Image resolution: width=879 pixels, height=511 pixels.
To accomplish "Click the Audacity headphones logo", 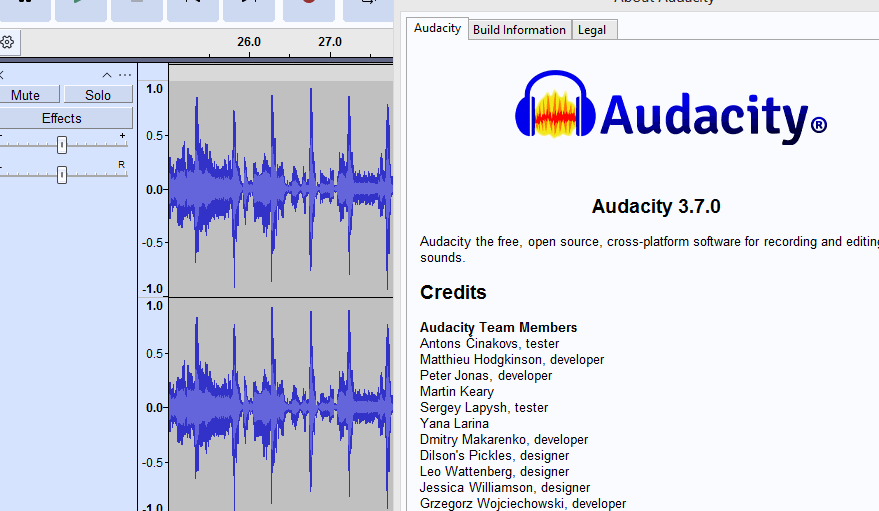I will click(x=555, y=104).
